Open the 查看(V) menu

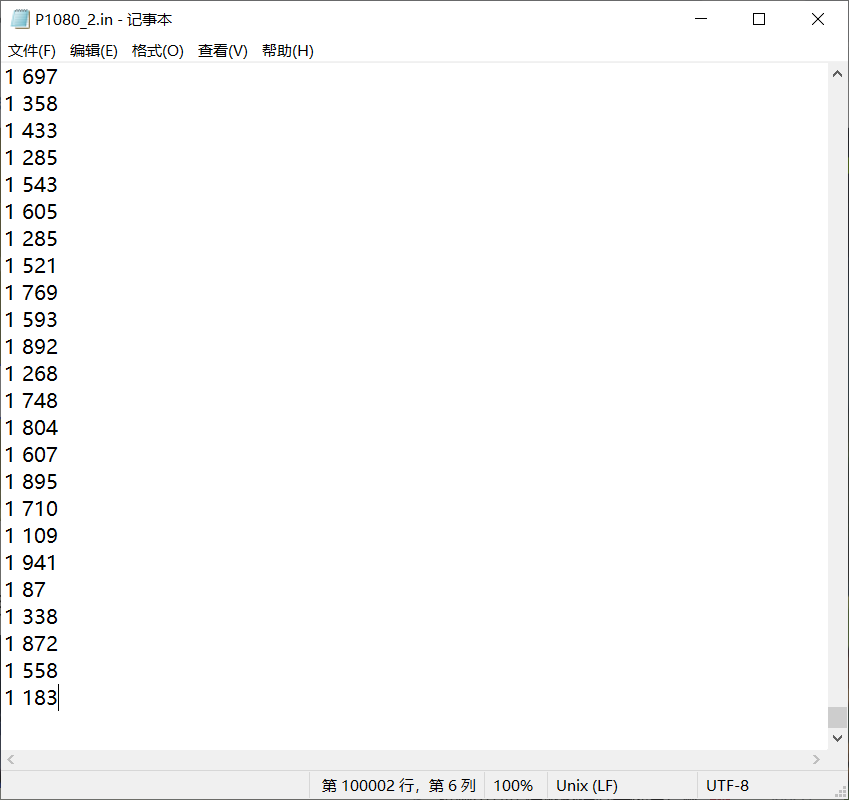(x=222, y=51)
